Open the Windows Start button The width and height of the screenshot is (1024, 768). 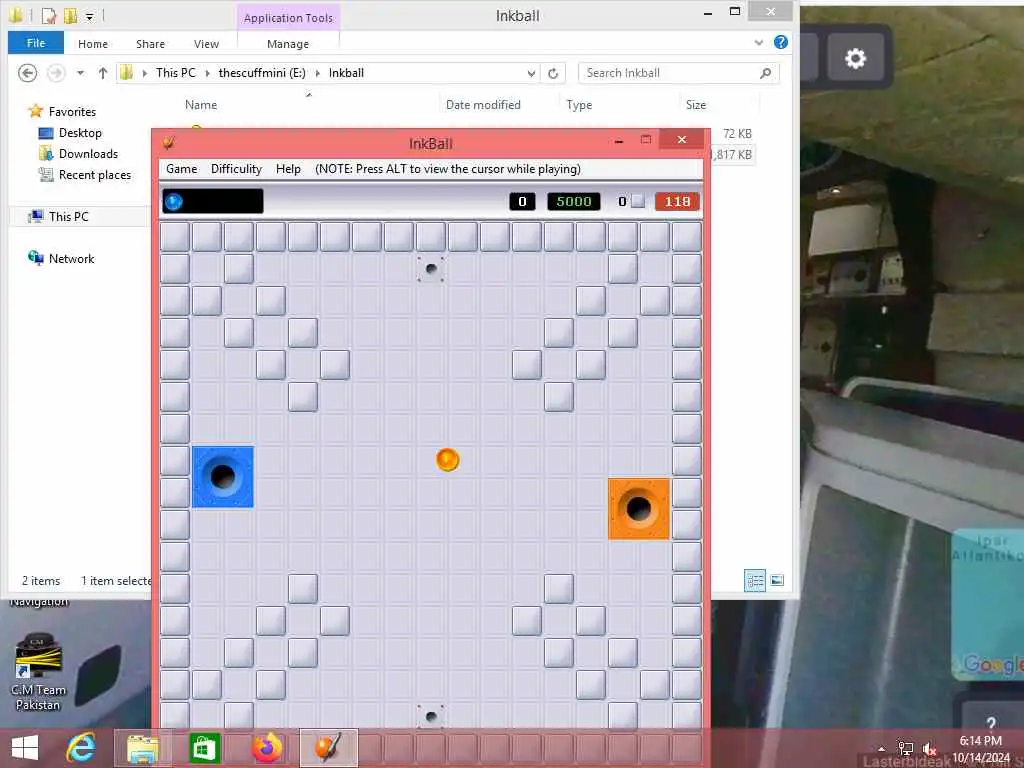click(x=25, y=748)
